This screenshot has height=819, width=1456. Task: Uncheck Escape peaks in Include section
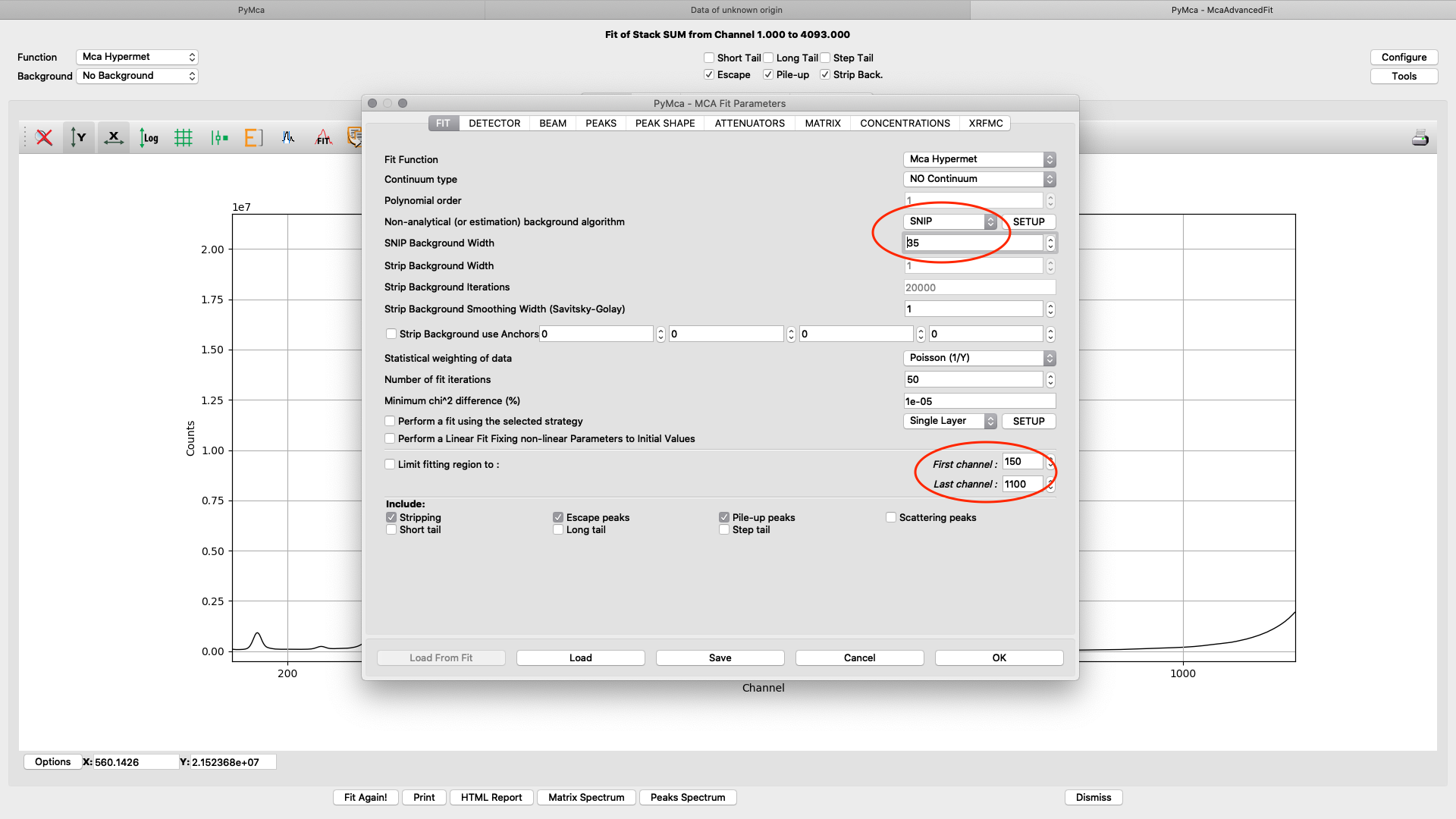[x=558, y=517]
